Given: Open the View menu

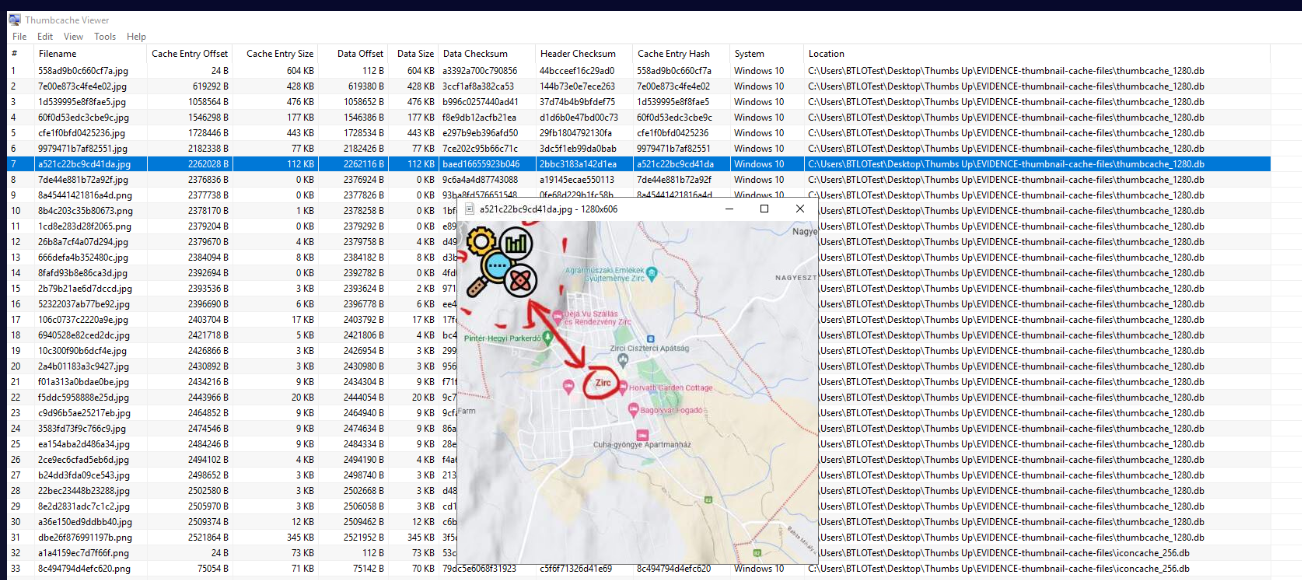Looking at the screenshot, I should click(x=73, y=37).
